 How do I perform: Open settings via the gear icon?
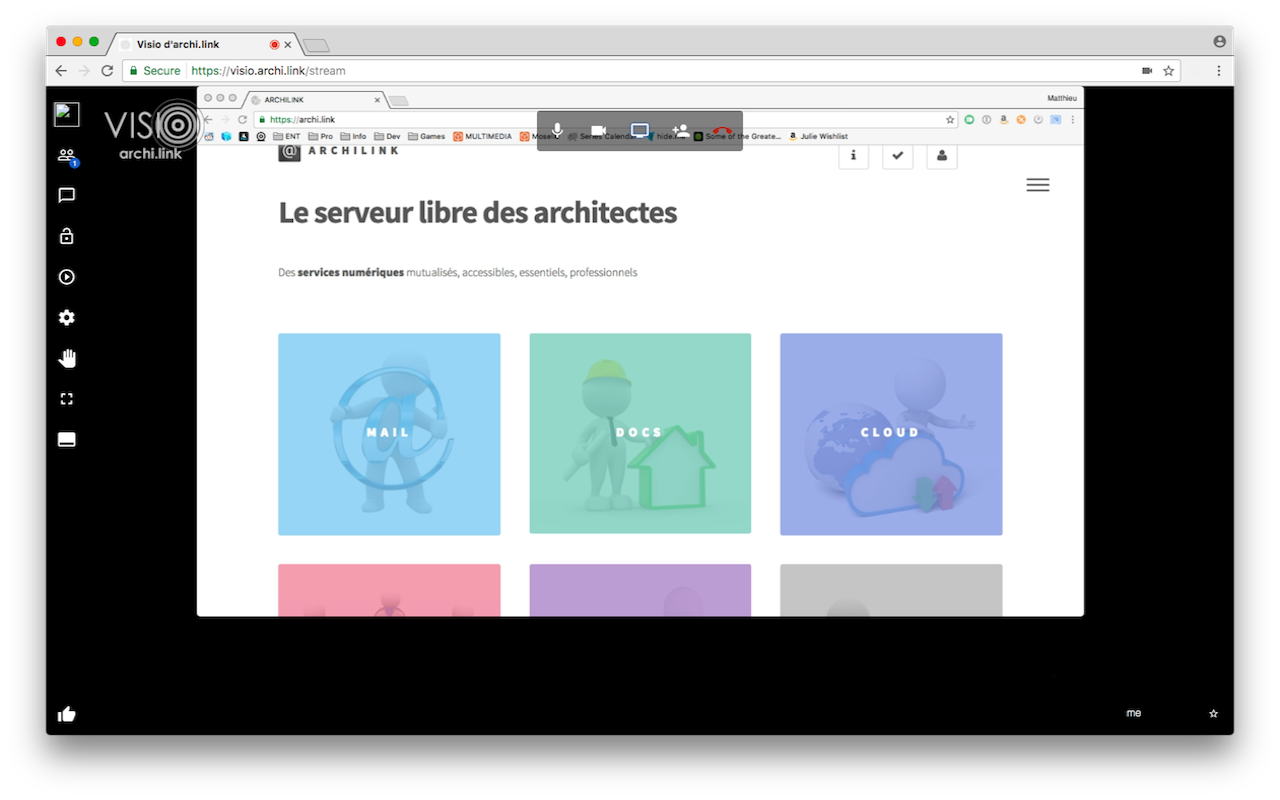tap(67, 318)
